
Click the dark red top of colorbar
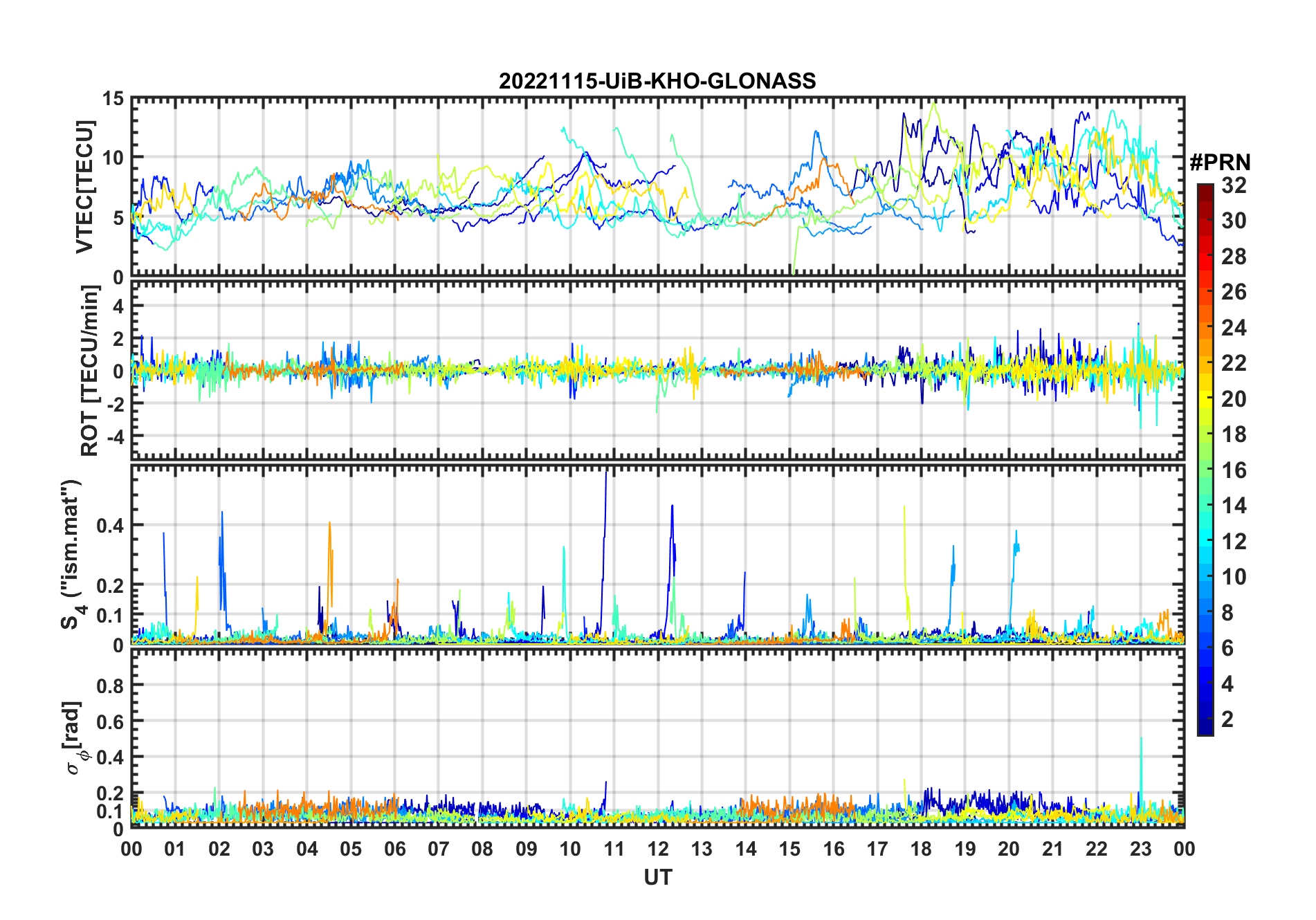coord(1205,194)
